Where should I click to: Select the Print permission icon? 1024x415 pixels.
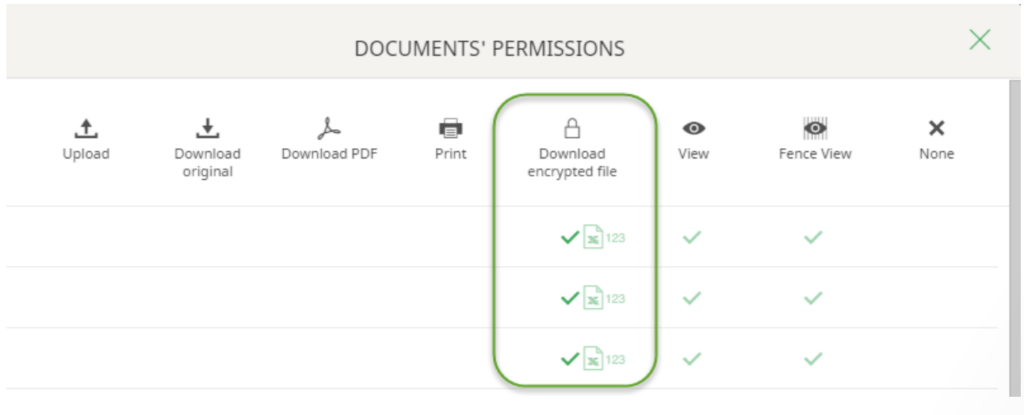coord(451,129)
